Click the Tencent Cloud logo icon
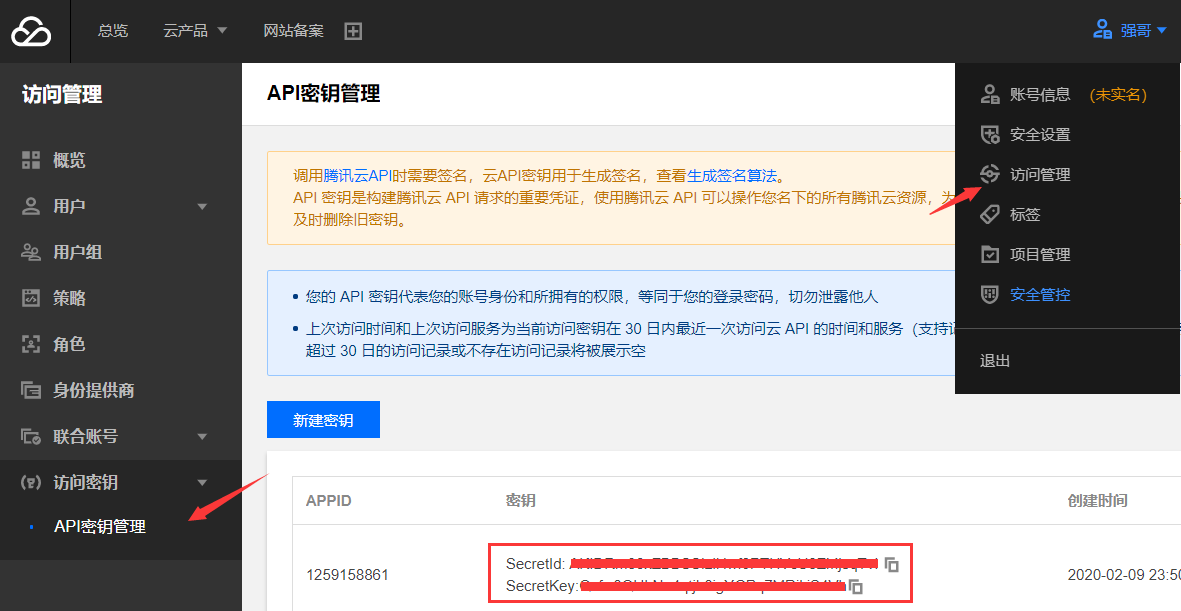 pos(31,31)
